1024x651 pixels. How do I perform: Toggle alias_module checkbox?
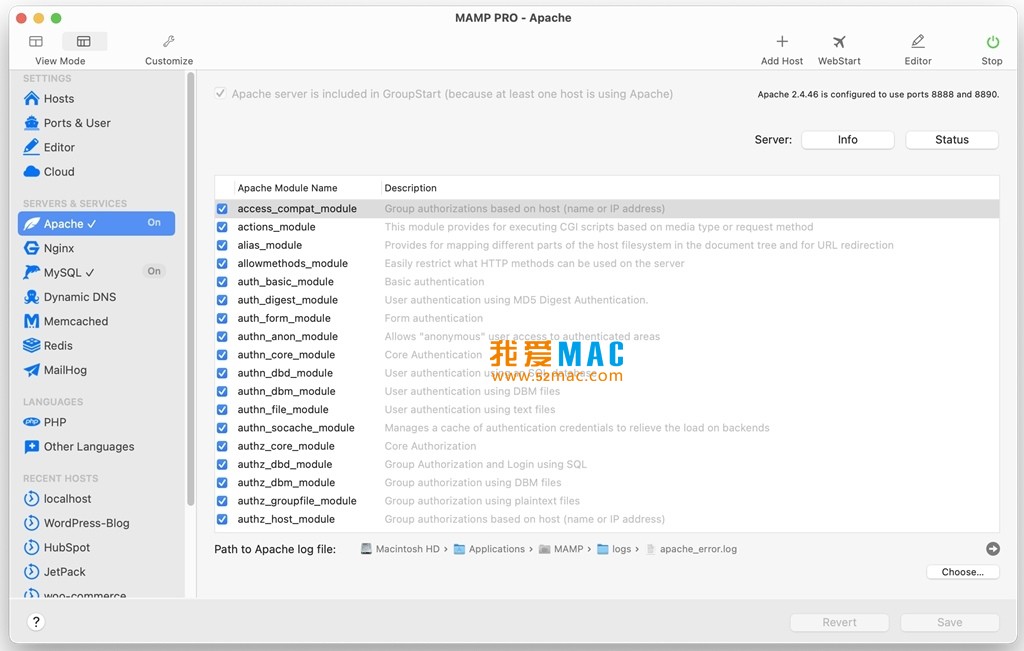coord(222,246)
